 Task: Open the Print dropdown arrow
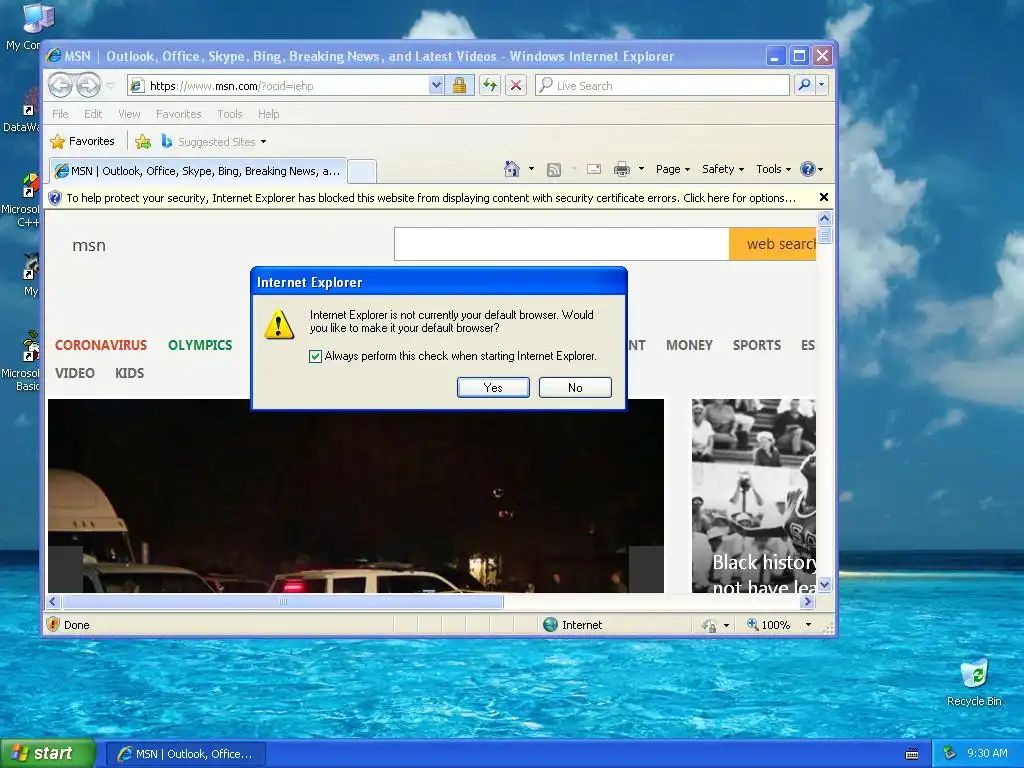point(641,169)
